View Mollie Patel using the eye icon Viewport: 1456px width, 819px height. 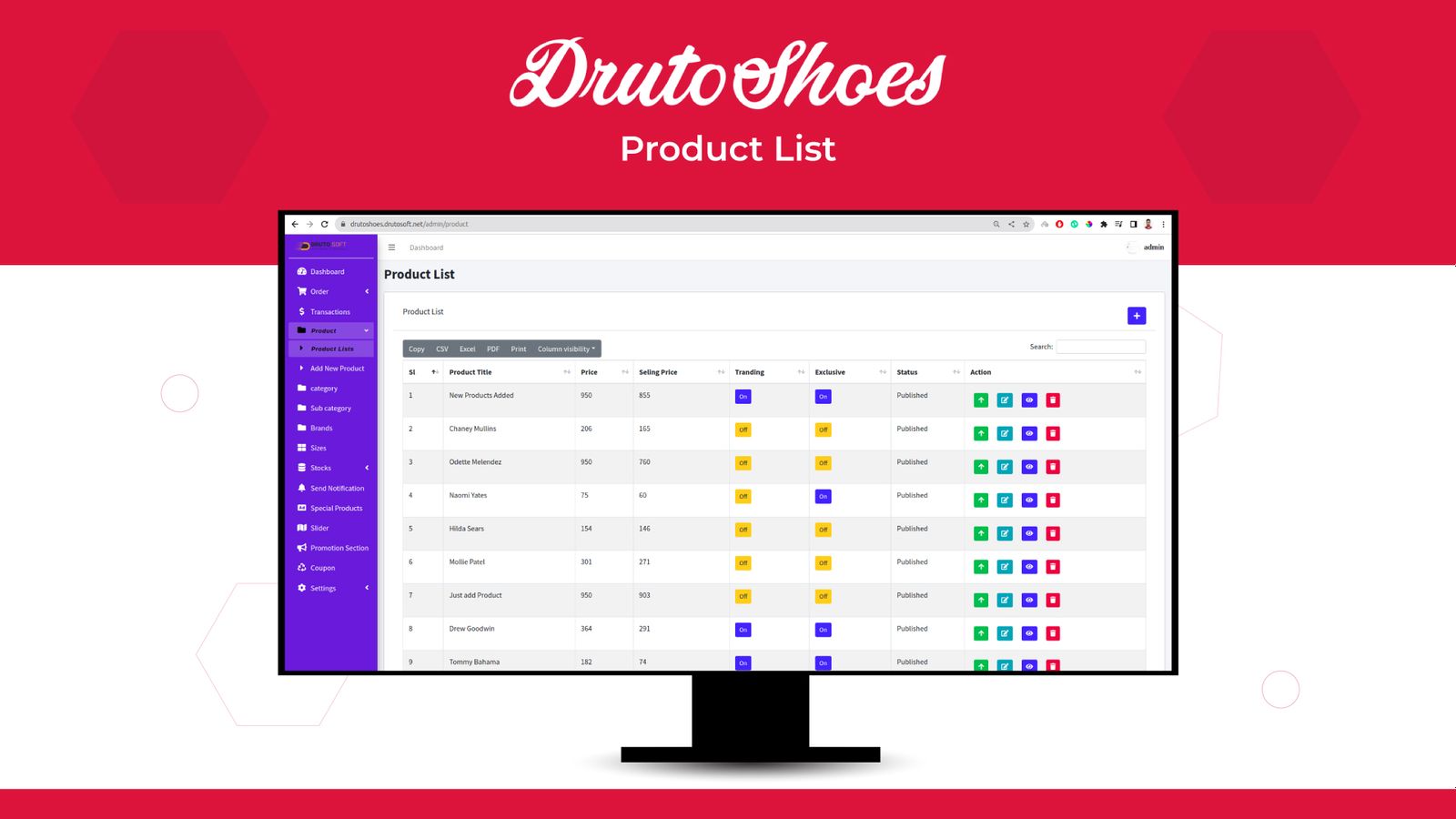(1029, 567)
